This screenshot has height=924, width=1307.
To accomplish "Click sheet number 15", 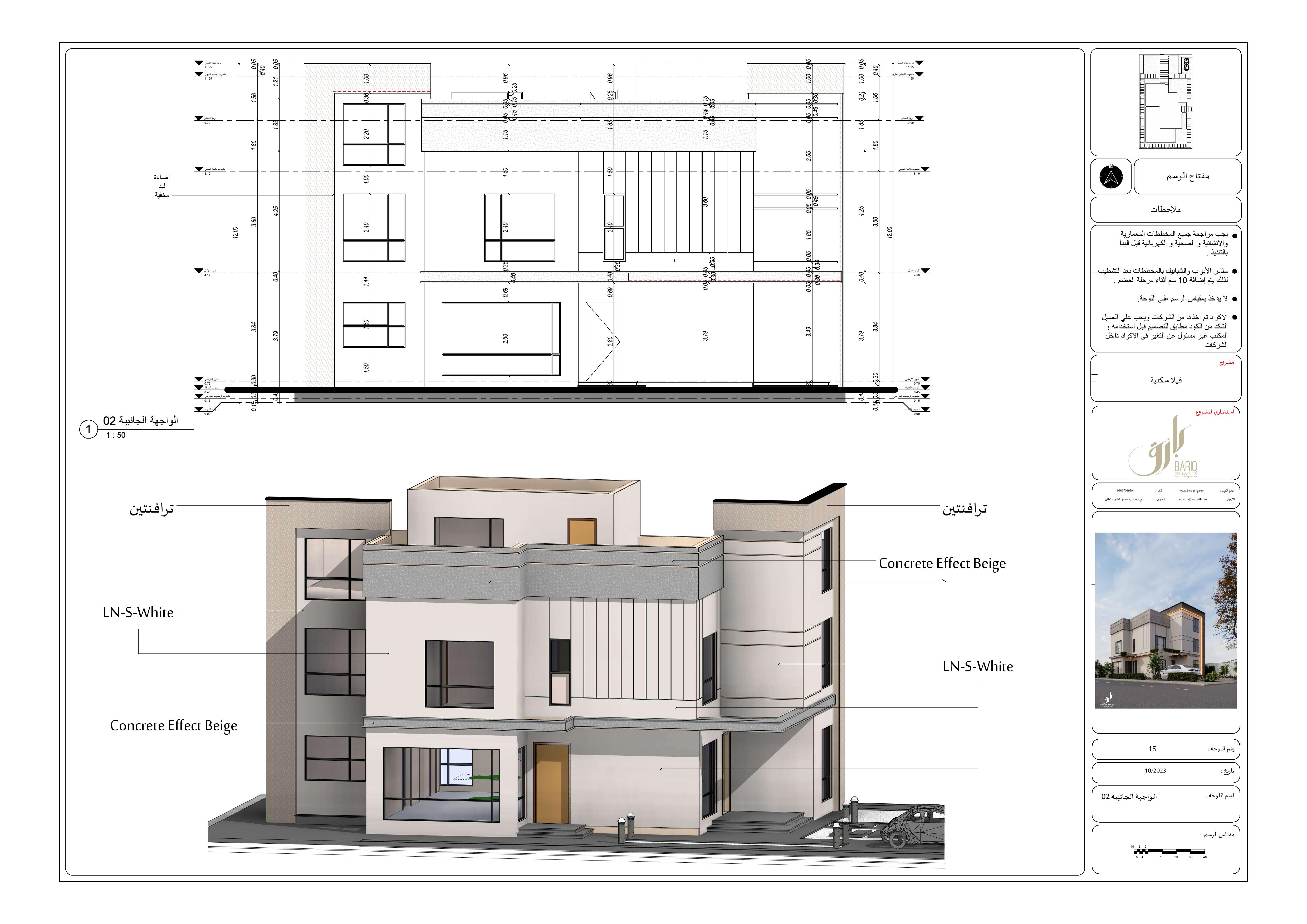I will [x=1152, y=749].
